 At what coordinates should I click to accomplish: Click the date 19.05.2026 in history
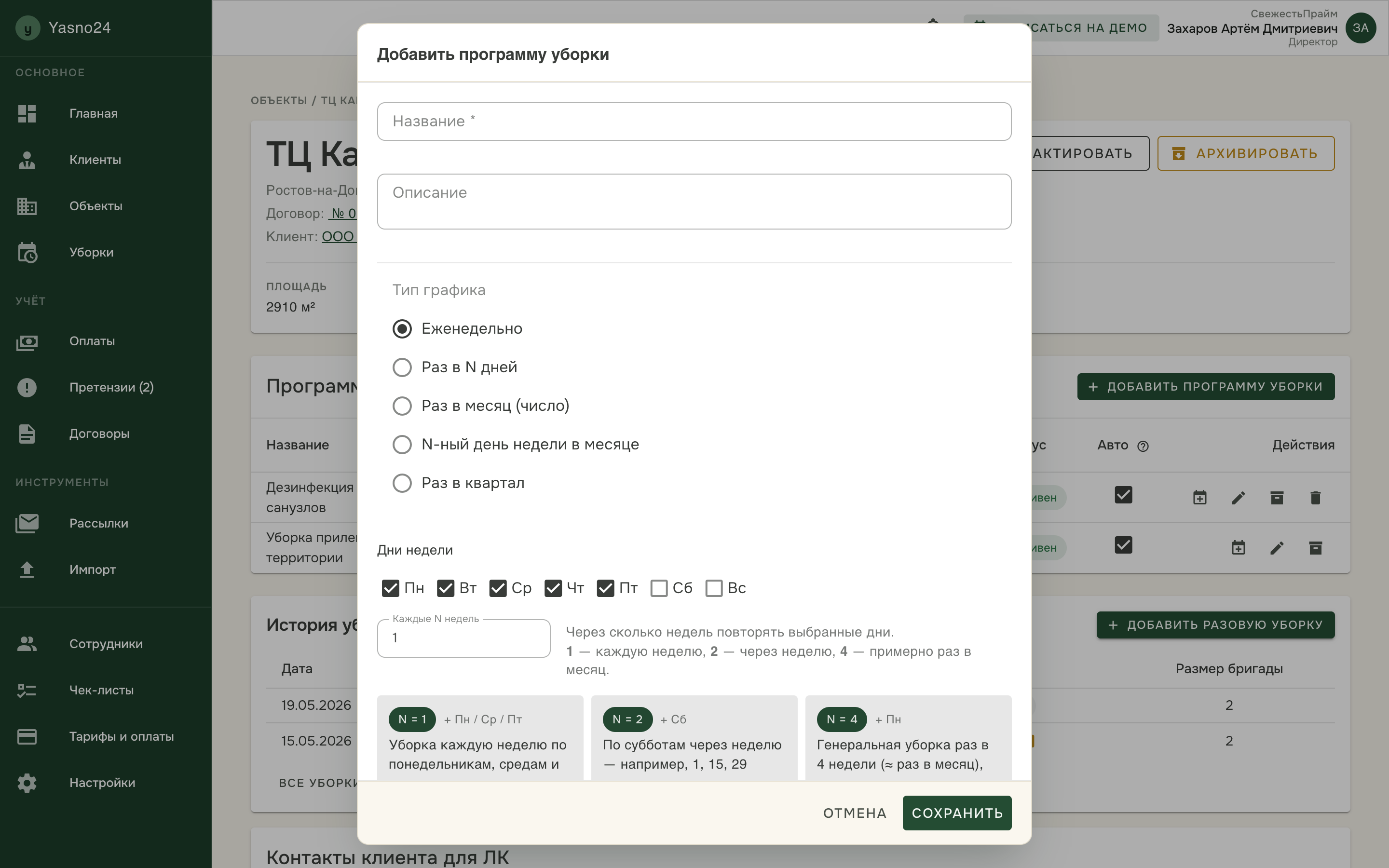[x=316, y=705]
